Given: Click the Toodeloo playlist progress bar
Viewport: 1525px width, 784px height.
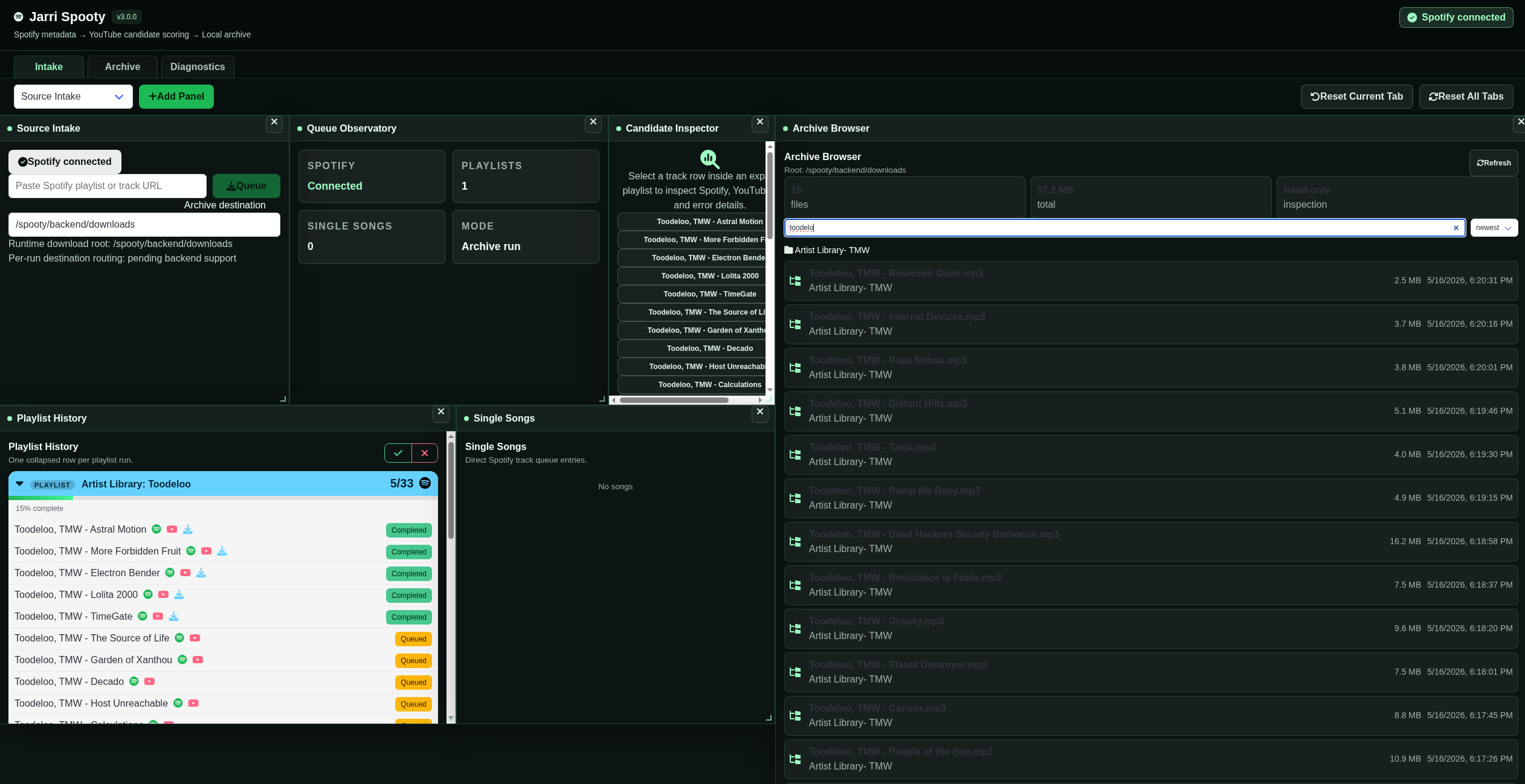Looking at the screenshot, I should tap(223, 498).
